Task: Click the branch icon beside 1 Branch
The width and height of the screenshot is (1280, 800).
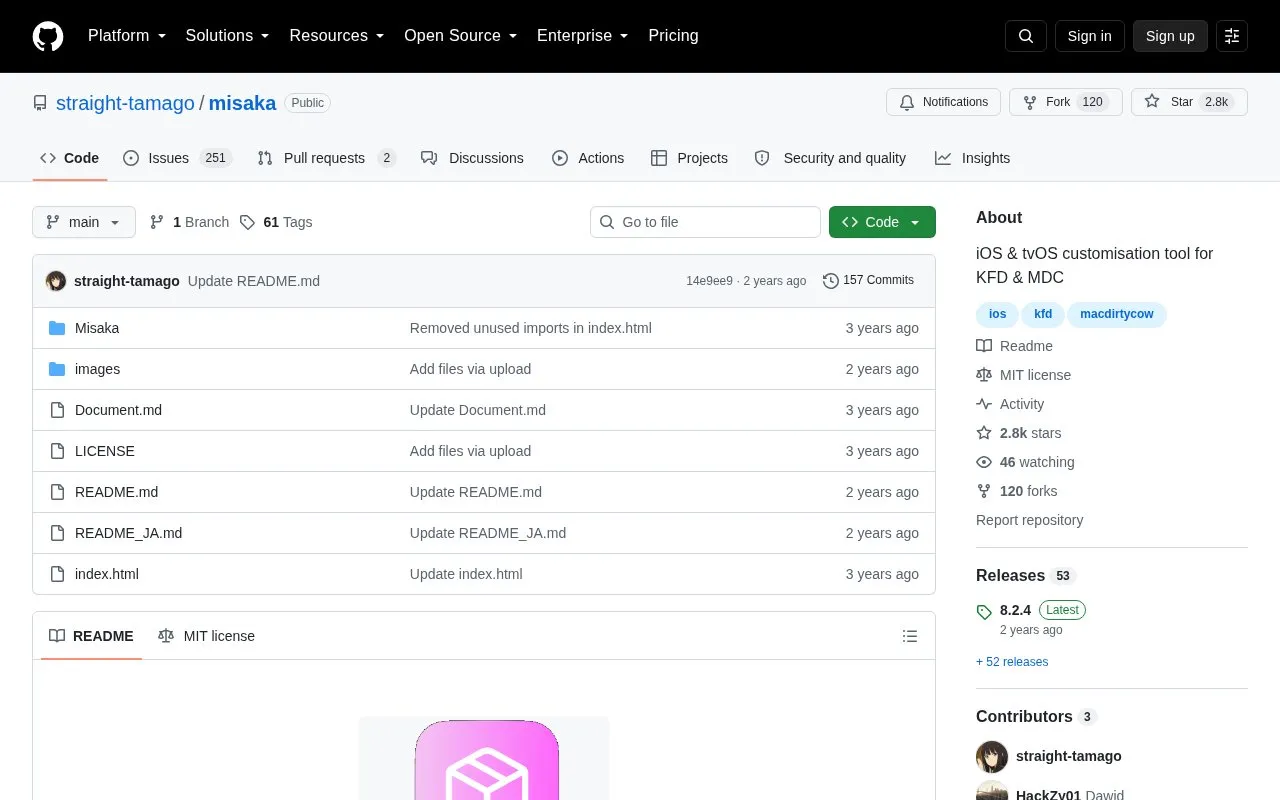Action: [157, 222]
